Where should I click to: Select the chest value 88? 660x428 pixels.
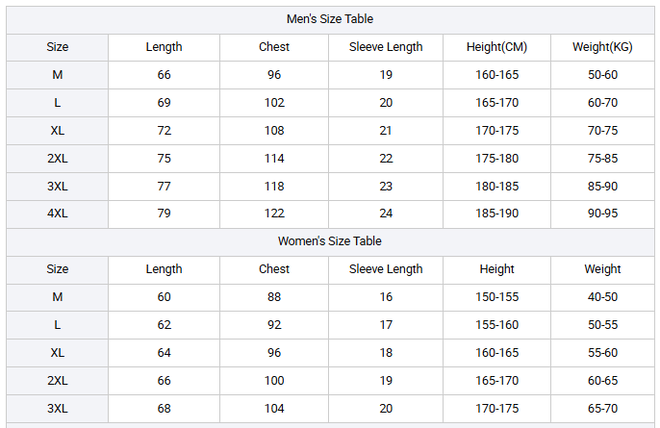[x=274, y=297]
